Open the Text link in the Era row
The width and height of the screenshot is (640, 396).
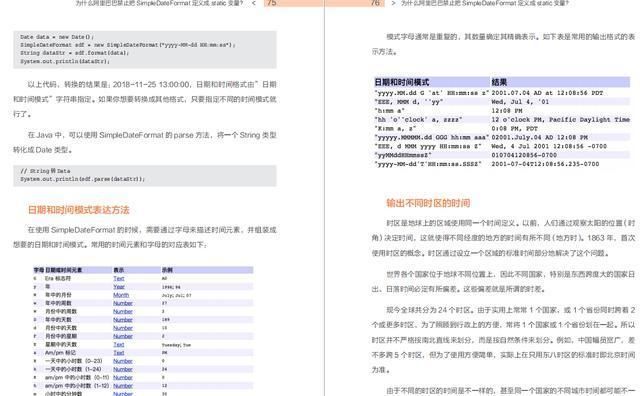click(119, 278)
